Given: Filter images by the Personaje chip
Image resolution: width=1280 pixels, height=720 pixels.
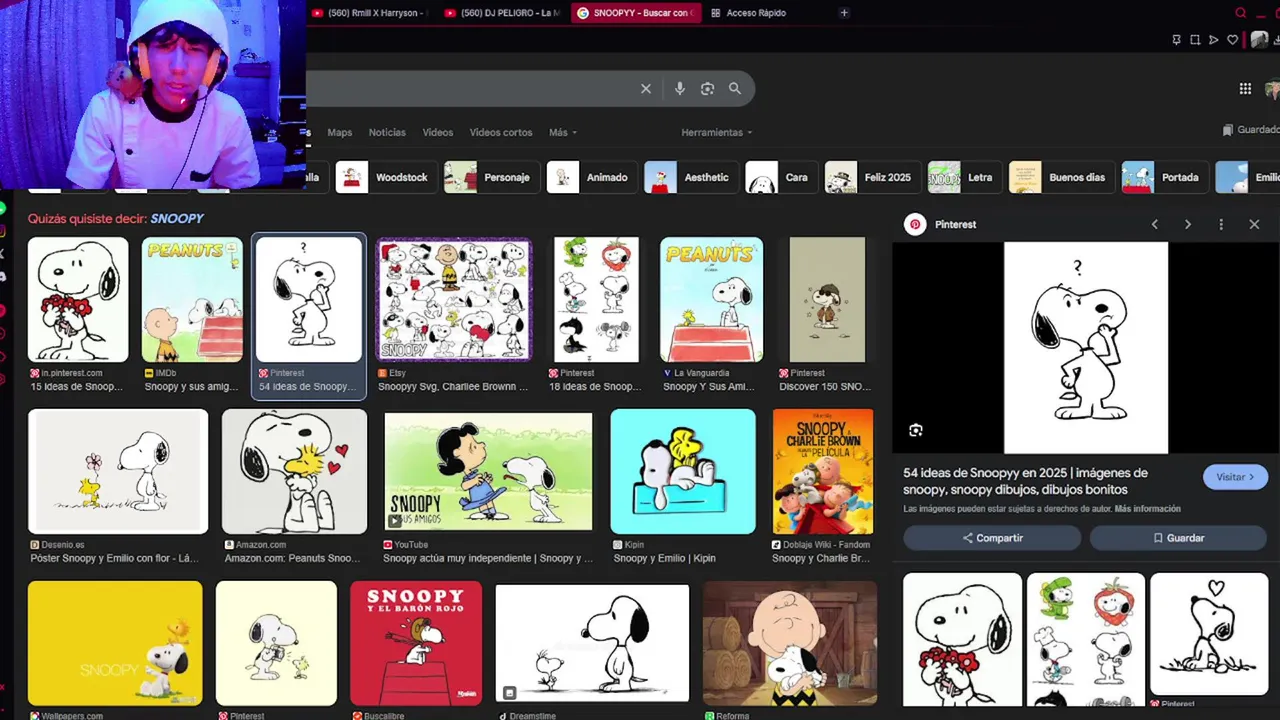Looking at the screenshot, I should click(490, 177).
